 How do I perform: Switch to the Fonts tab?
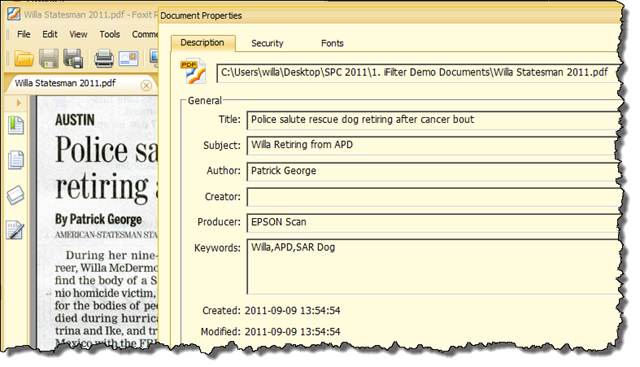pyautogui.click(x=332, y=43)
